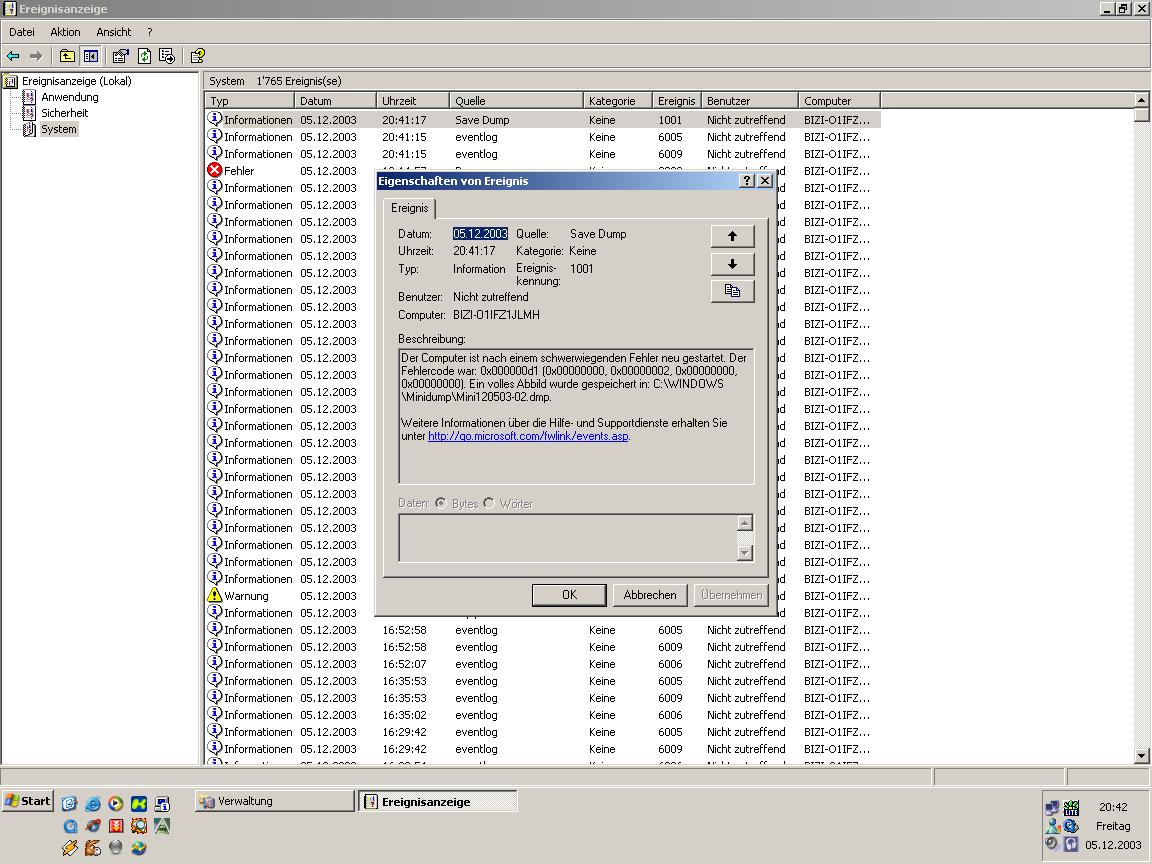Launch Internet Explorer from quick launch
This screenshot has height=864, width=1152.
click(x=93, y=803)
